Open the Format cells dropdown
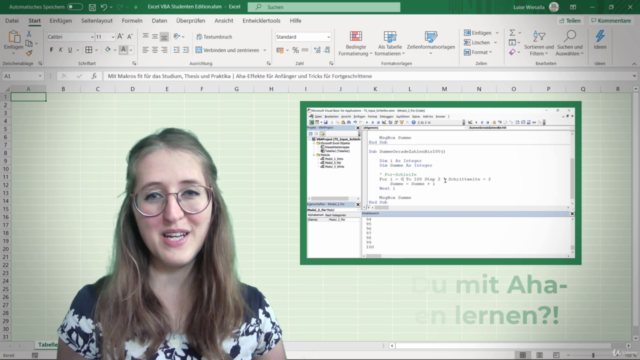 click(478, 52)
